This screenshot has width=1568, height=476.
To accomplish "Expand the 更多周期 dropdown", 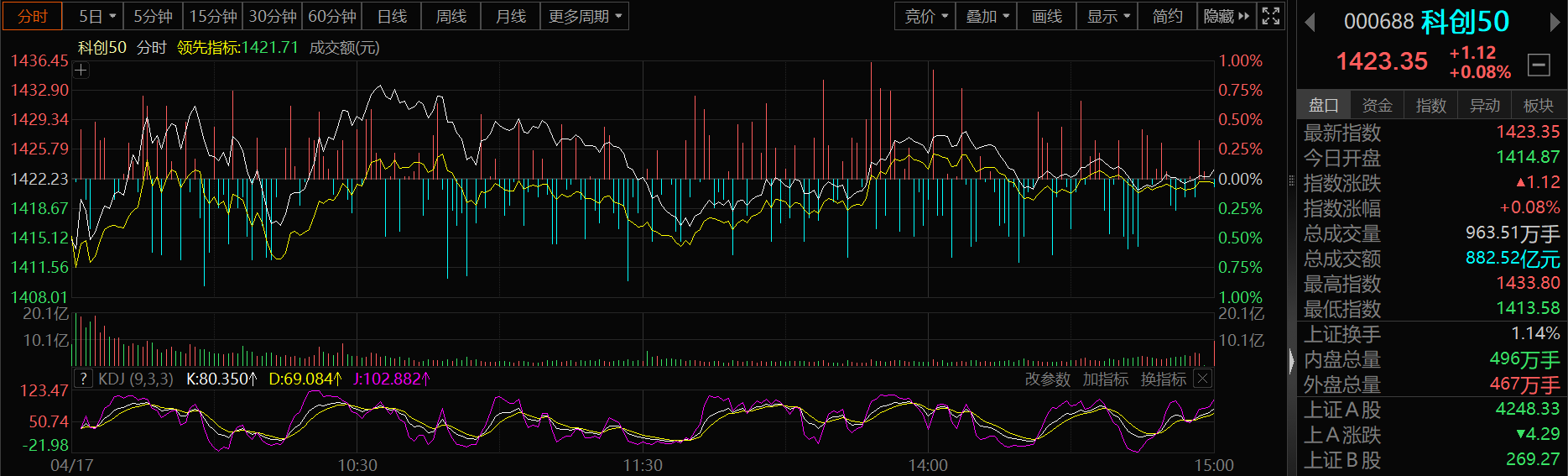I will tap(585, 16).
